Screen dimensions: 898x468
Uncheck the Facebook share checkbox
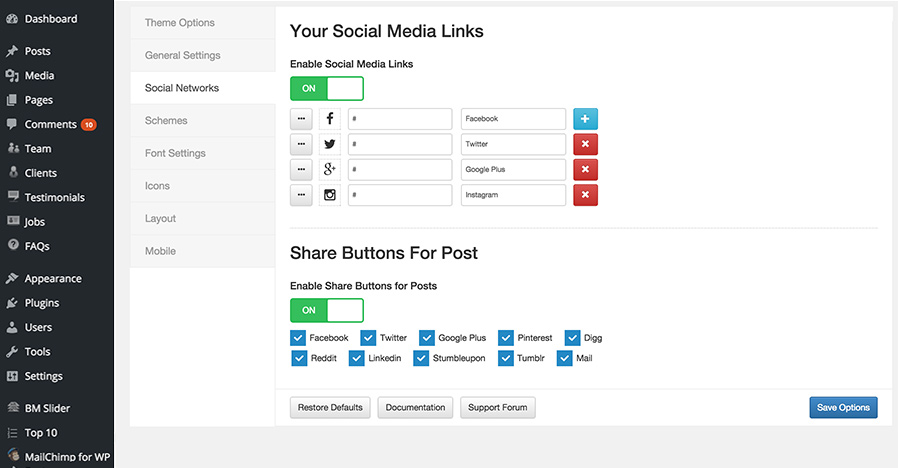[298, 338]
